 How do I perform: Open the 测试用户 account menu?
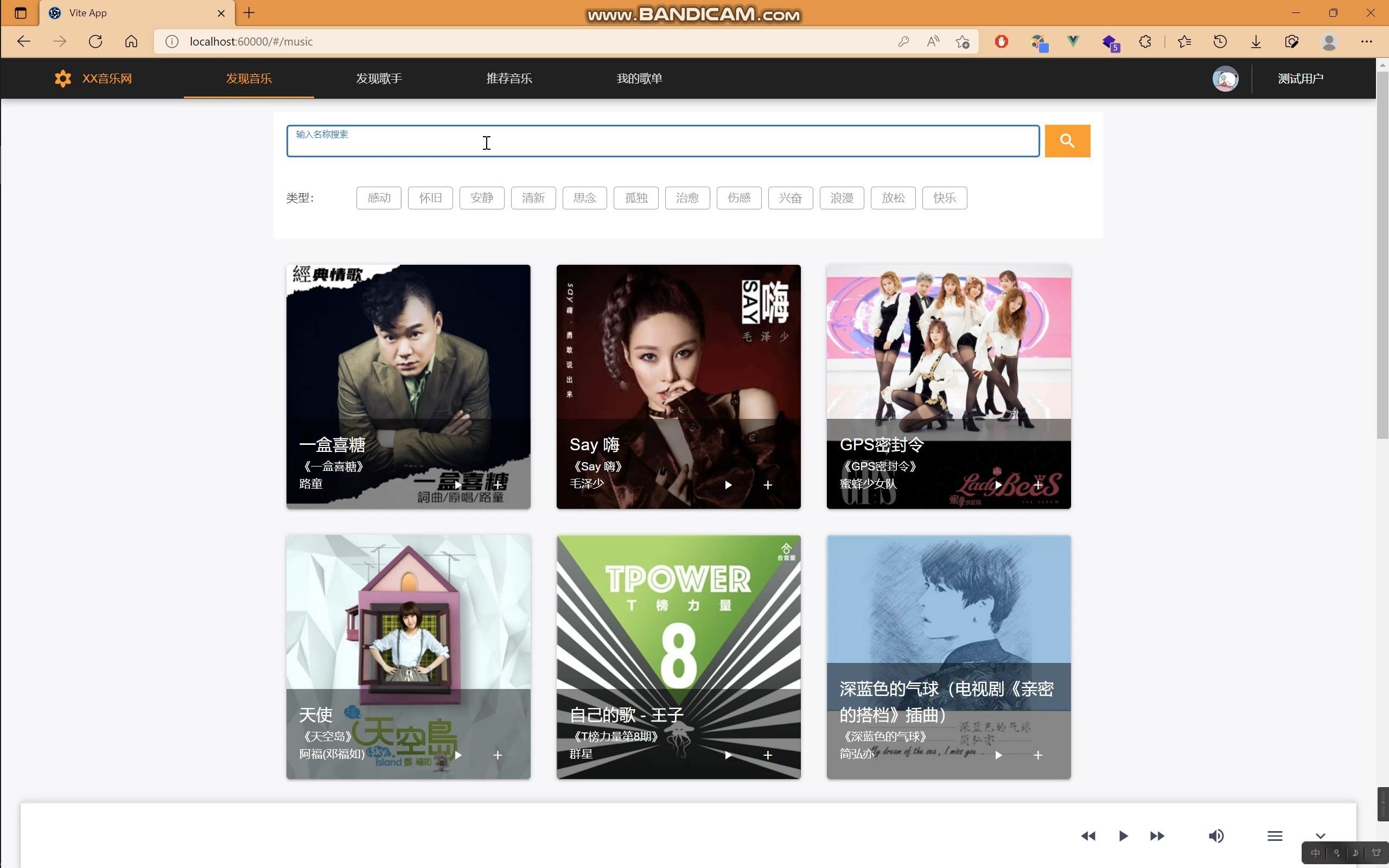click(1300, 79)
